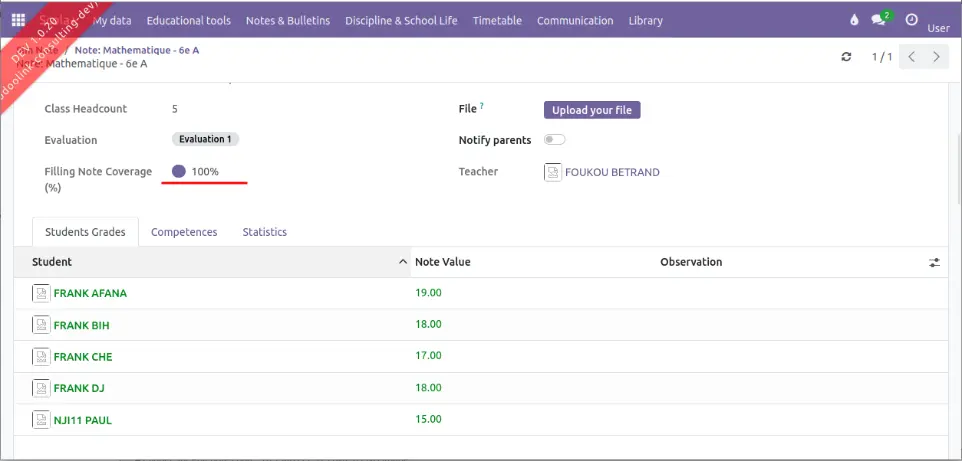Open the apps grid menu icon
The image size is (962, 461).
[18, 20]
